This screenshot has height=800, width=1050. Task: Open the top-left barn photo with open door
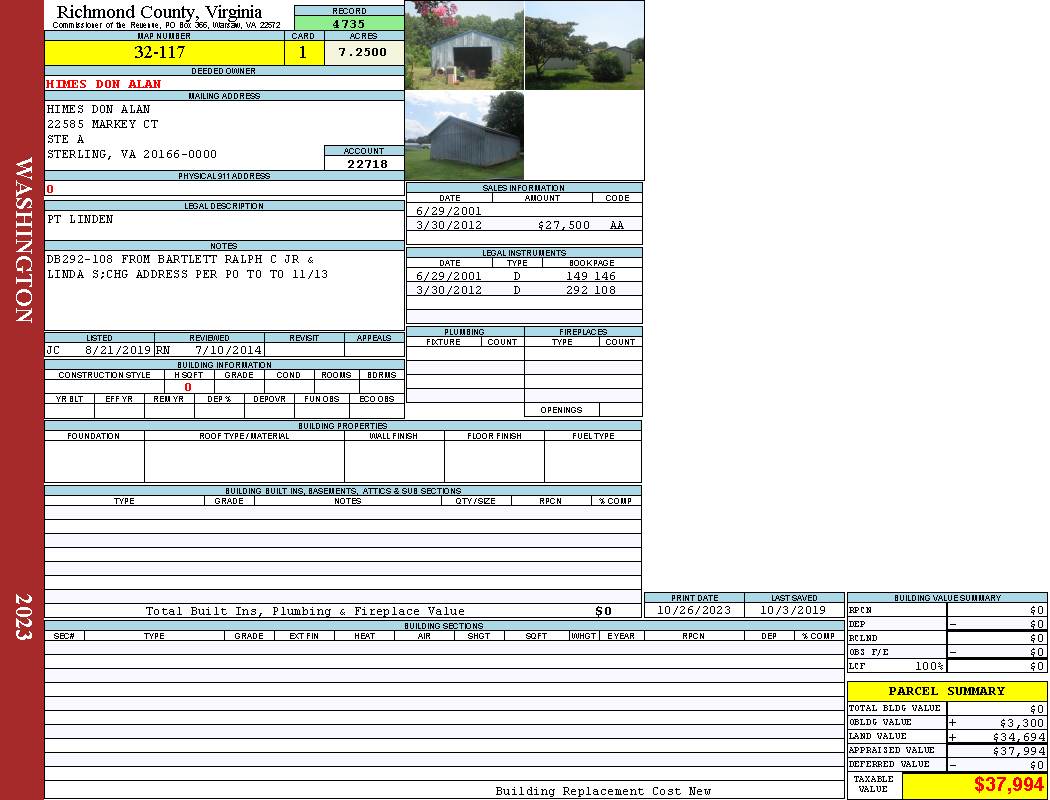[x=464, y=45]
